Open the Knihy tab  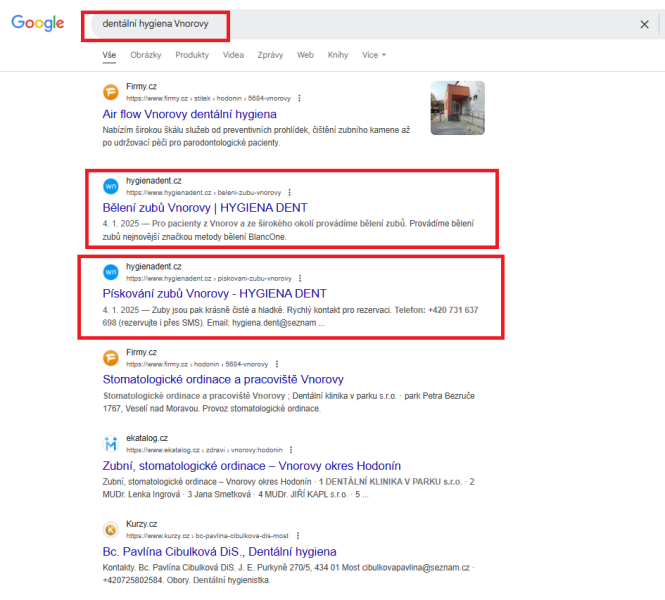pos(338,55)
